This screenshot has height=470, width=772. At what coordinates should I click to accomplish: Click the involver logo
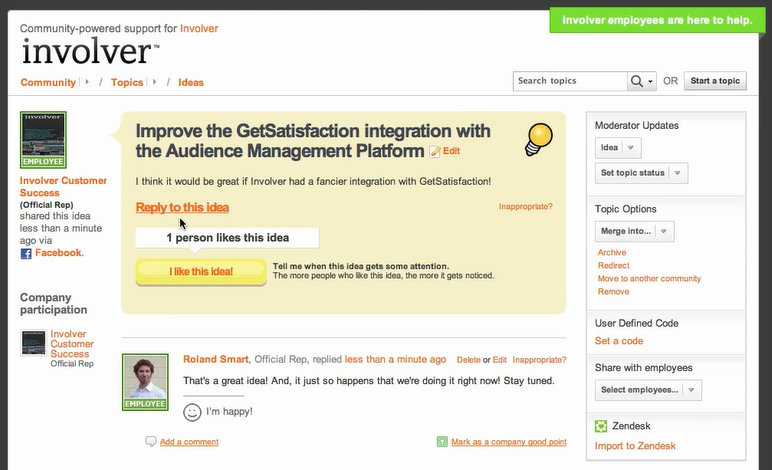click(x=90, y=52)
